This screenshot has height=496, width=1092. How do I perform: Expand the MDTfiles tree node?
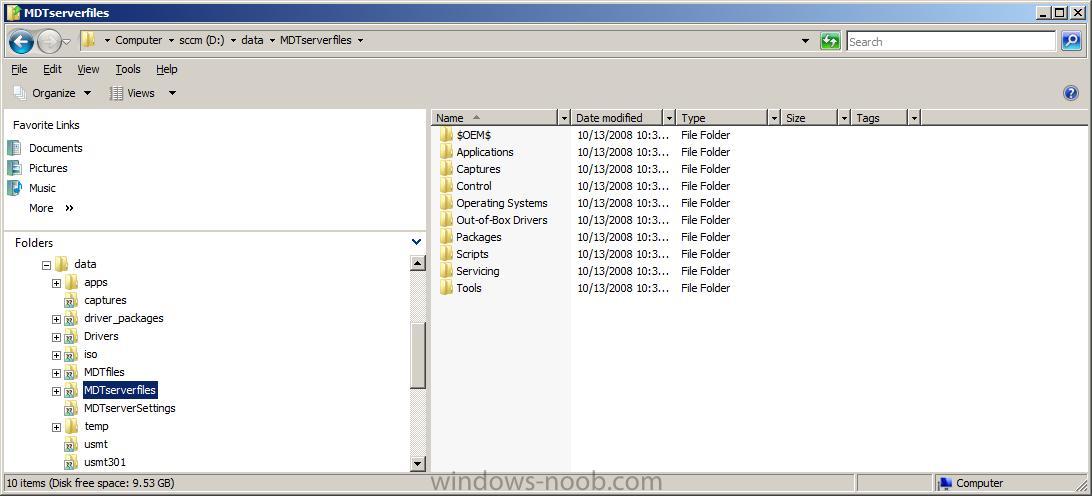[56, 373]
